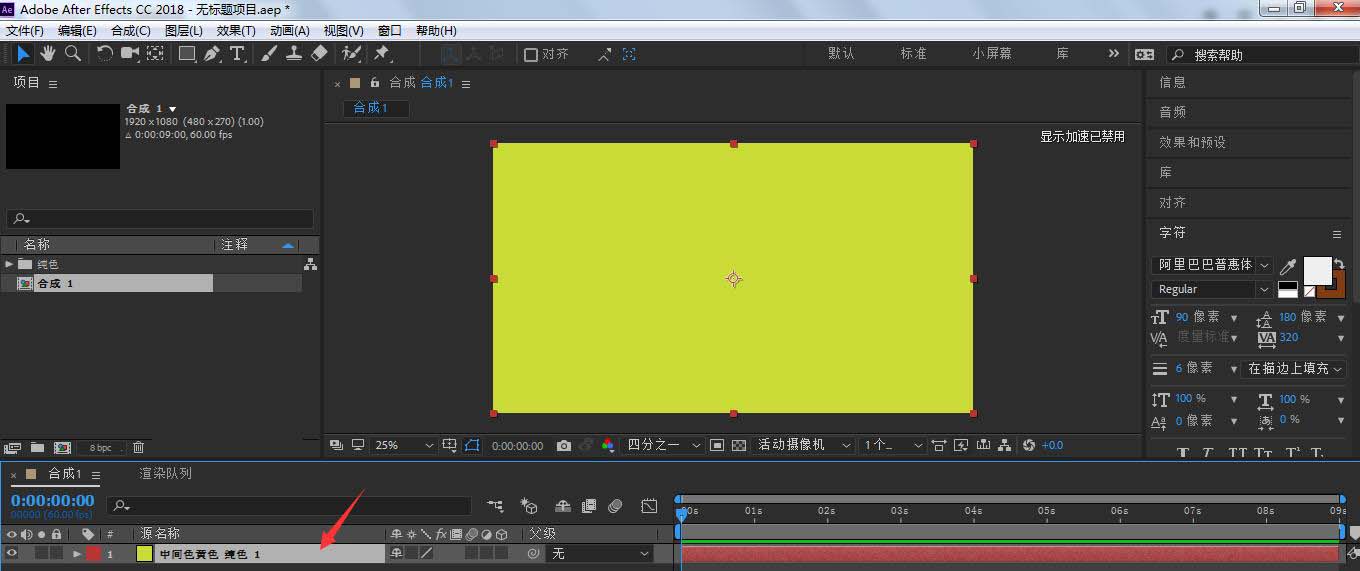Open the 效果(T) menu
This screenshot has height=571, width=1360.
point(236,31)
